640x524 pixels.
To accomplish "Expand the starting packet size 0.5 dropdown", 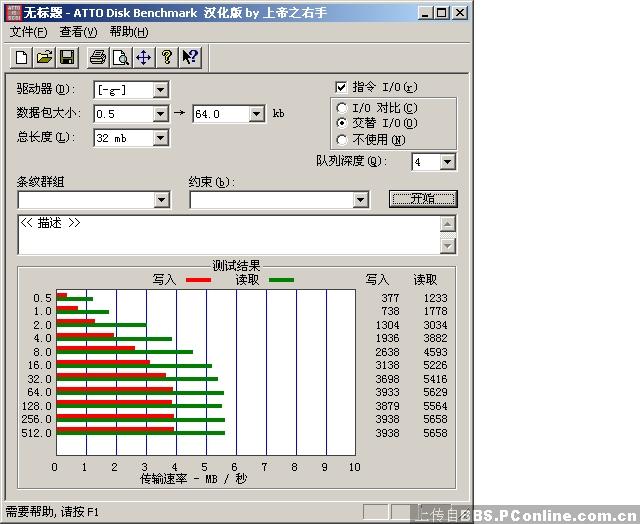I will coord(161,114).
